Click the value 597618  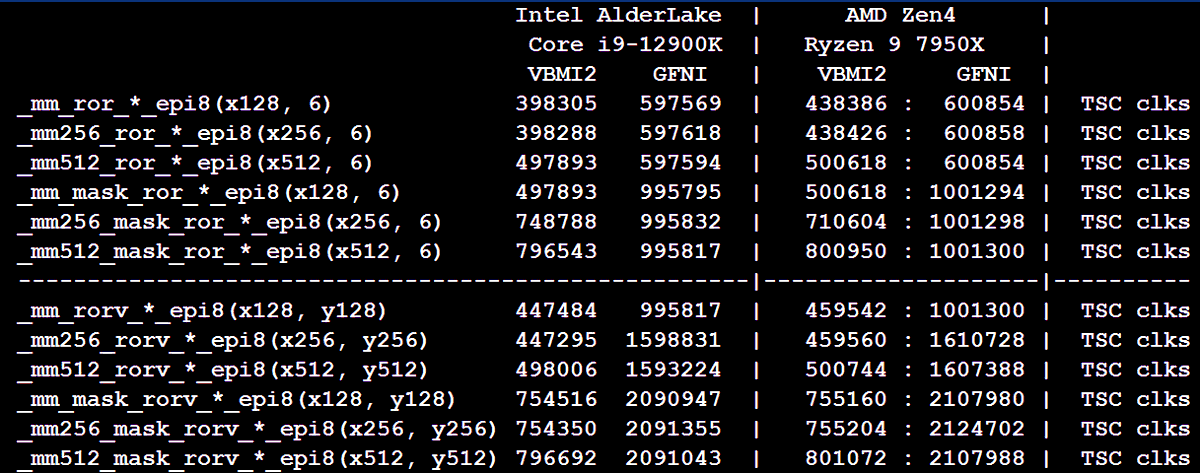(x=680, y=133)
